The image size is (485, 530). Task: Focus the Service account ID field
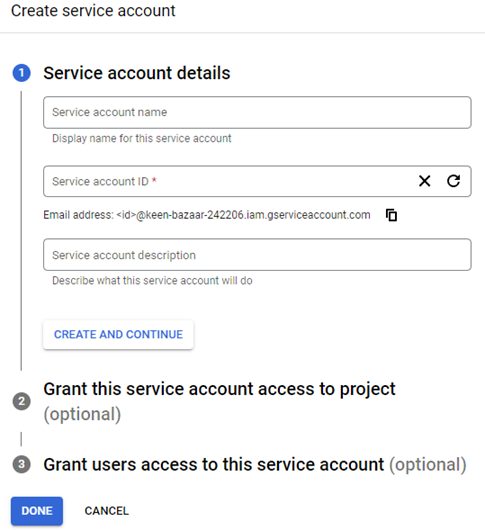[x=230, y=181]
